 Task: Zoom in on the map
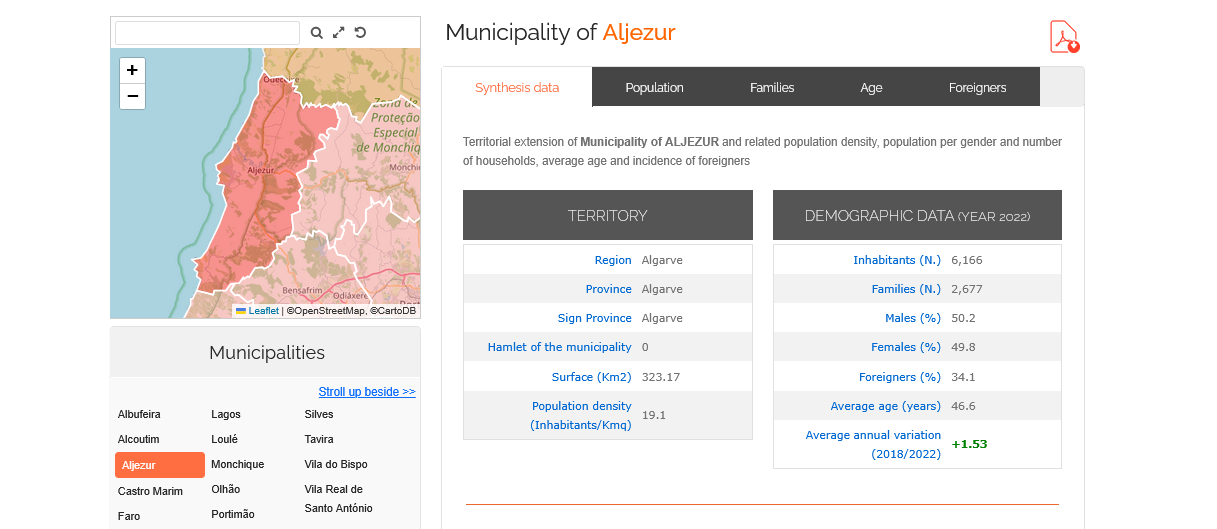(x=132, y=71)
